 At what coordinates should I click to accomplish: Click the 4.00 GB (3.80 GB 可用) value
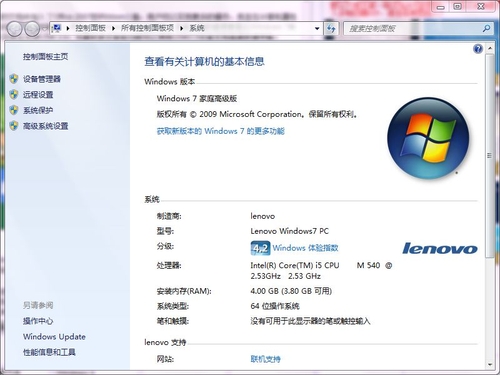click(x=291, y=291)
